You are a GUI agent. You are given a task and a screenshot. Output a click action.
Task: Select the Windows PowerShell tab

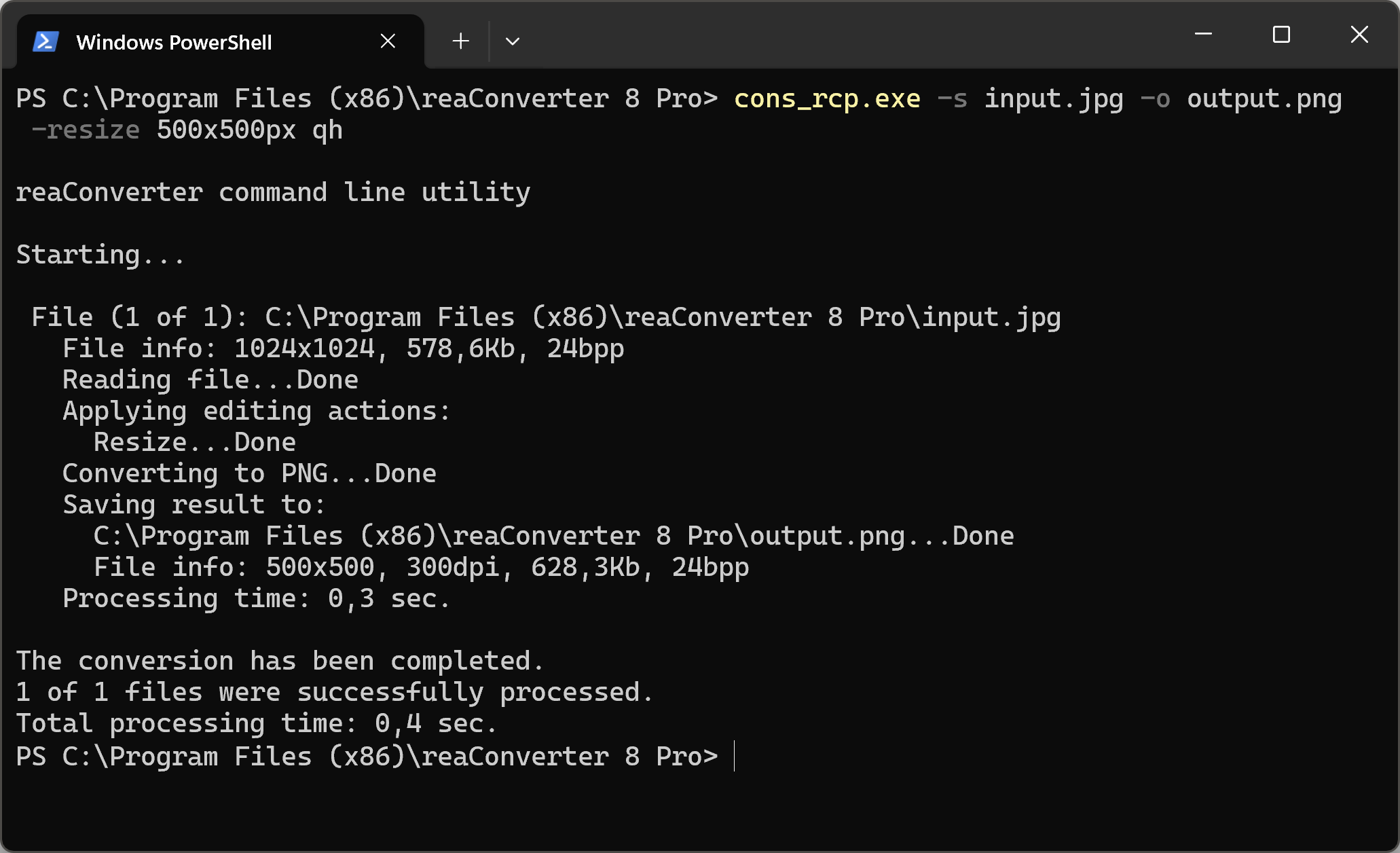pyautogui.click(x=174, y=42)
